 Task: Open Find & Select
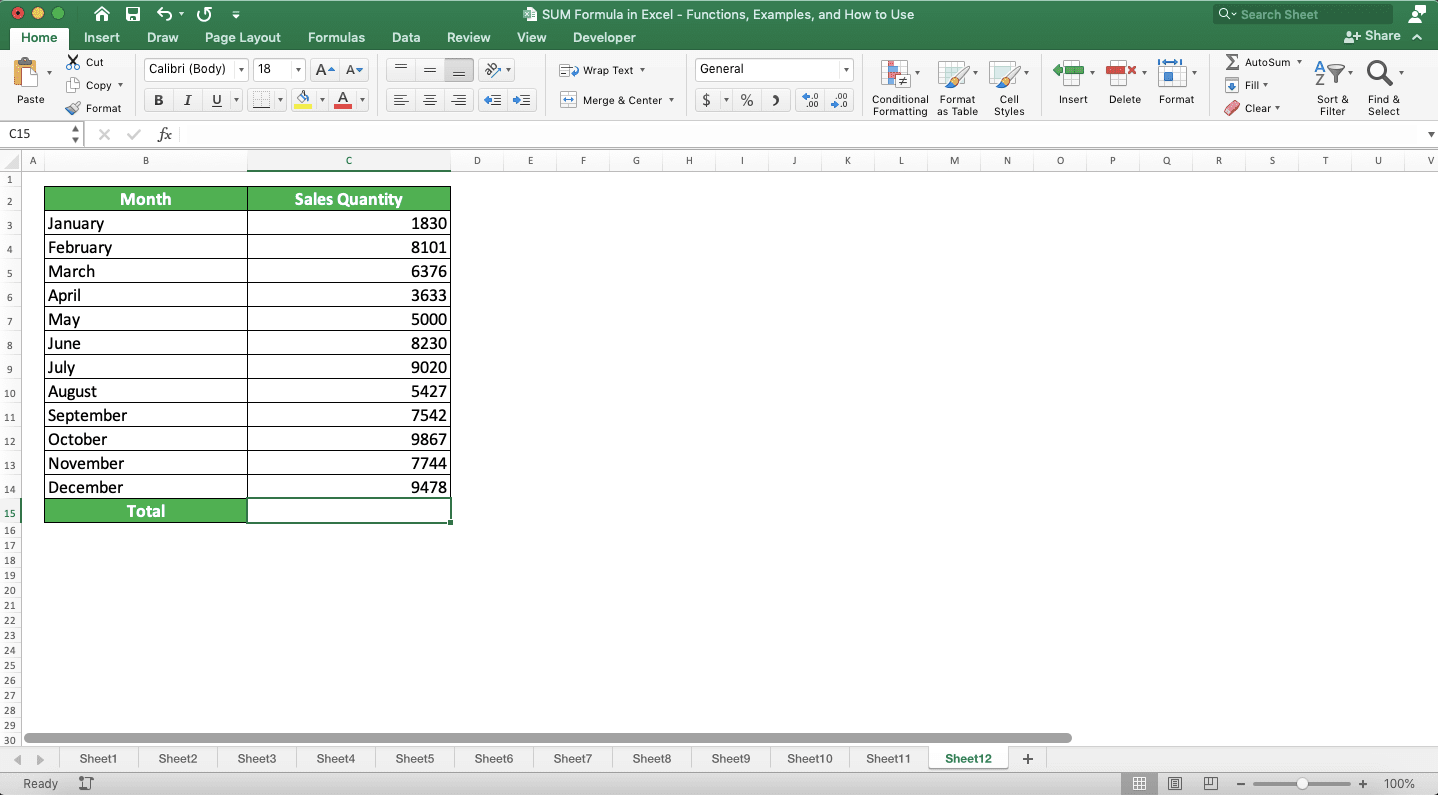click(1383, 88)
